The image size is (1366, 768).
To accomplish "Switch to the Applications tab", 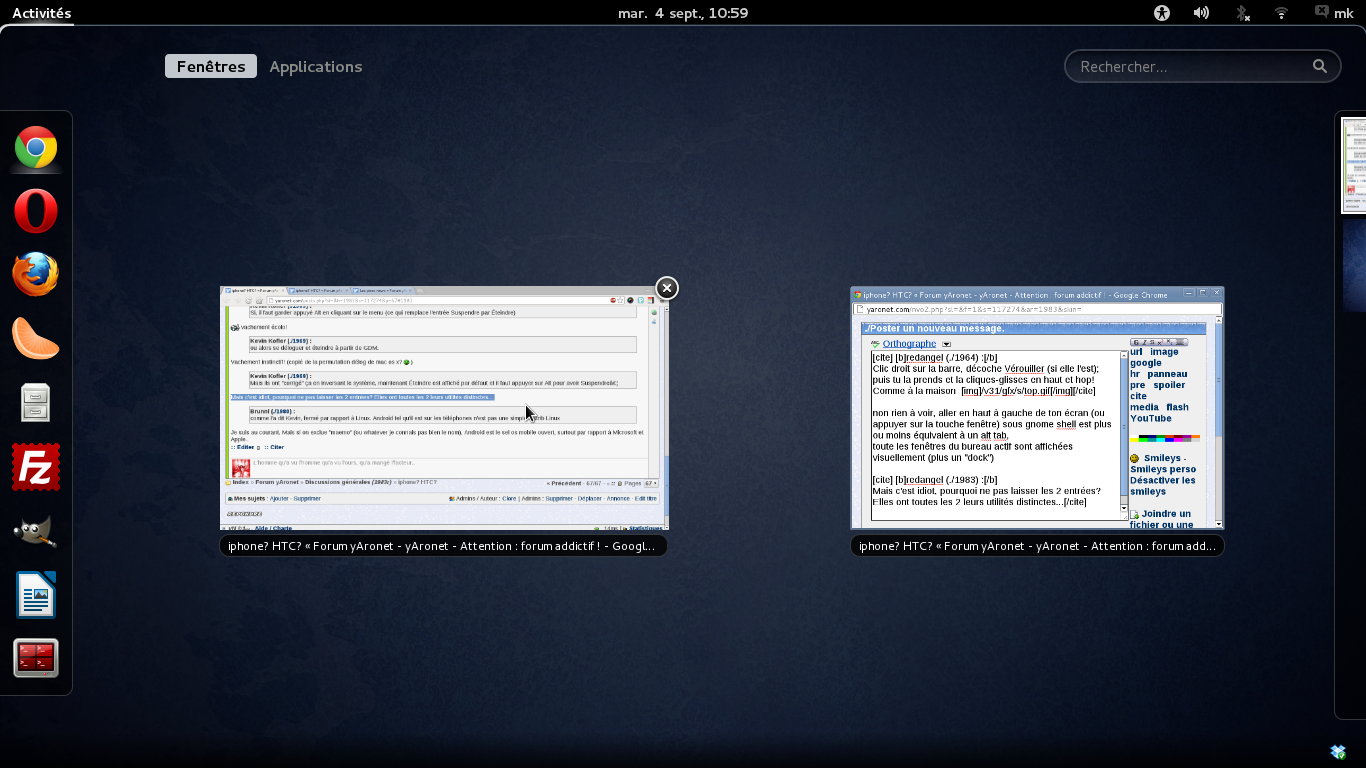I will 316,66.
